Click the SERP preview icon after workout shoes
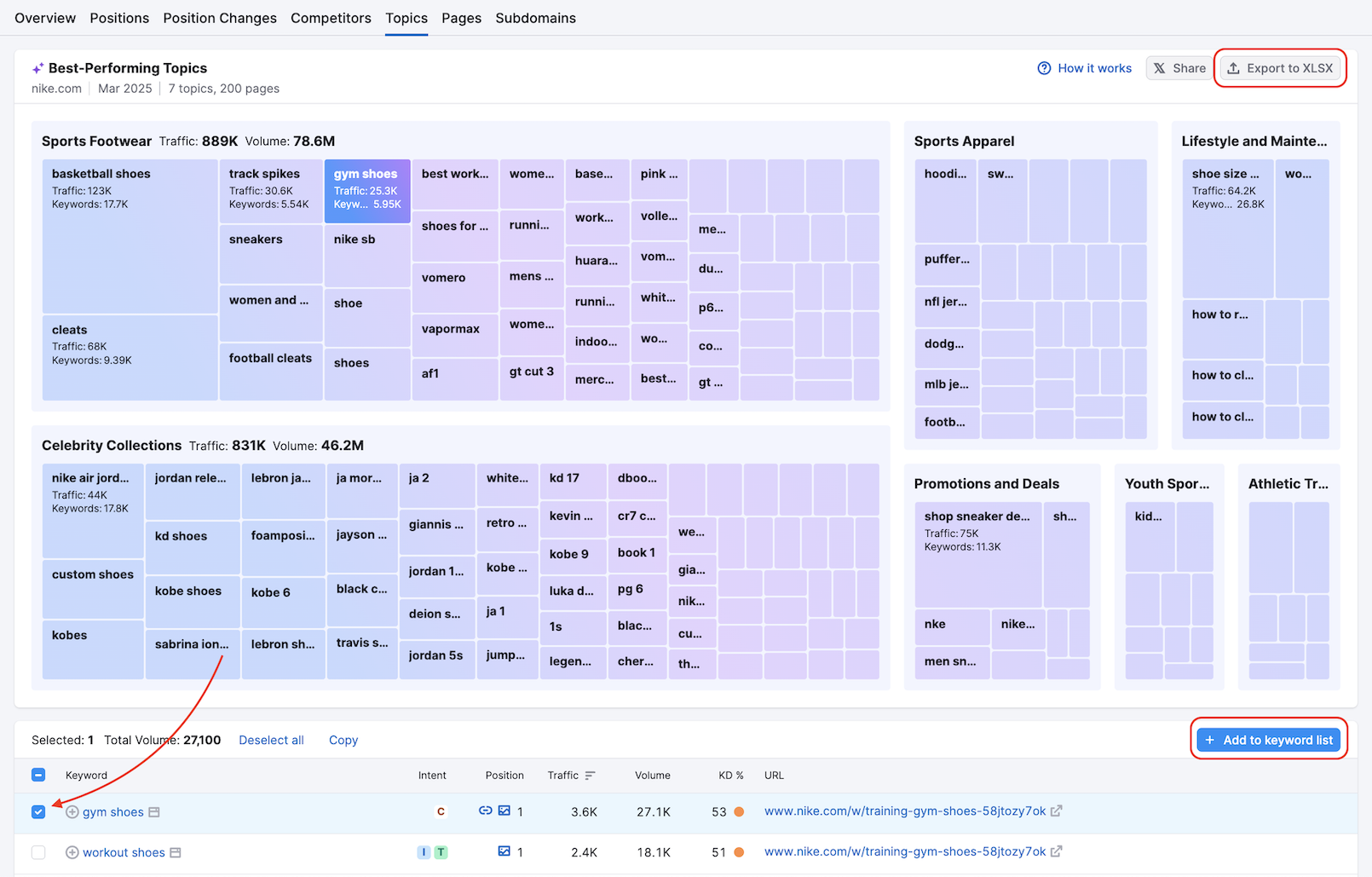Viewport: 1372px width, 877px height. 176,852
